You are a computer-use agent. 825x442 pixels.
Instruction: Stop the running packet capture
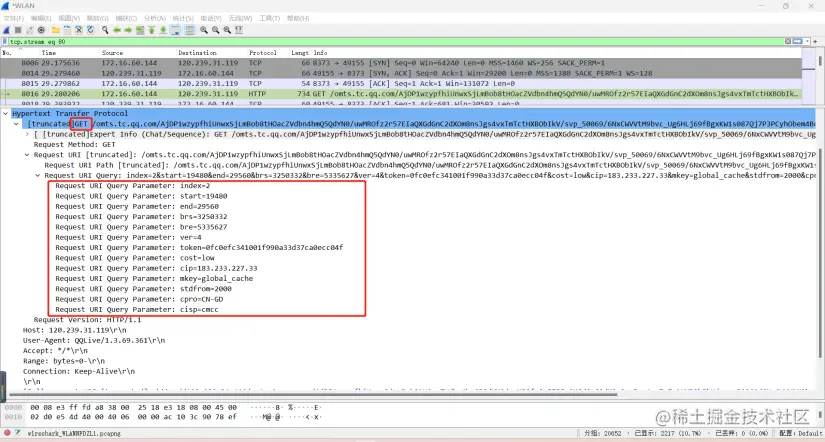[18, 30]
